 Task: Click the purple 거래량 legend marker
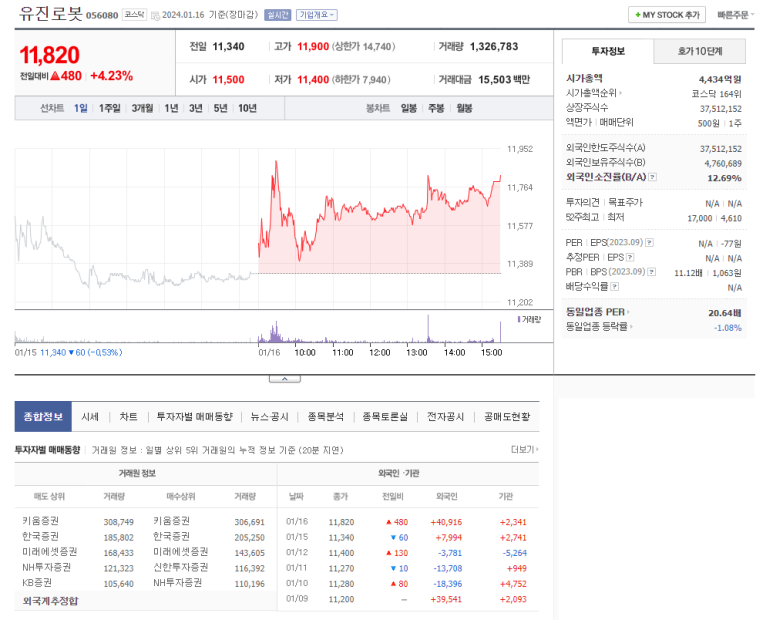click(x=519, y=319)
